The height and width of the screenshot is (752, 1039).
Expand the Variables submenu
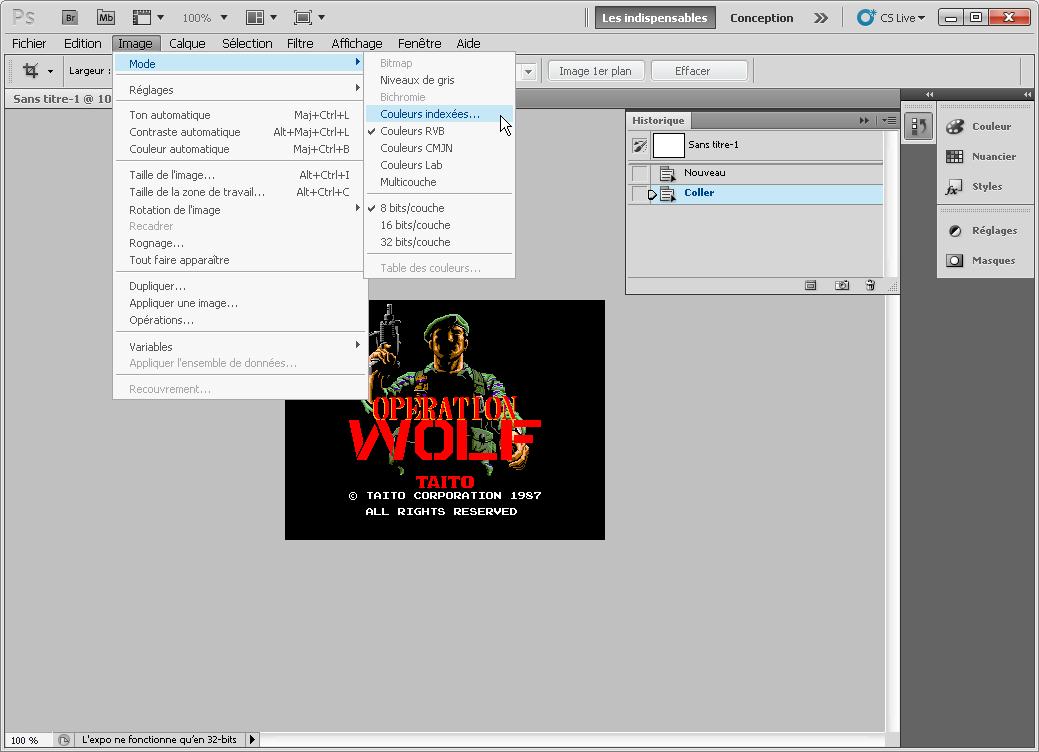coord(357,345)
